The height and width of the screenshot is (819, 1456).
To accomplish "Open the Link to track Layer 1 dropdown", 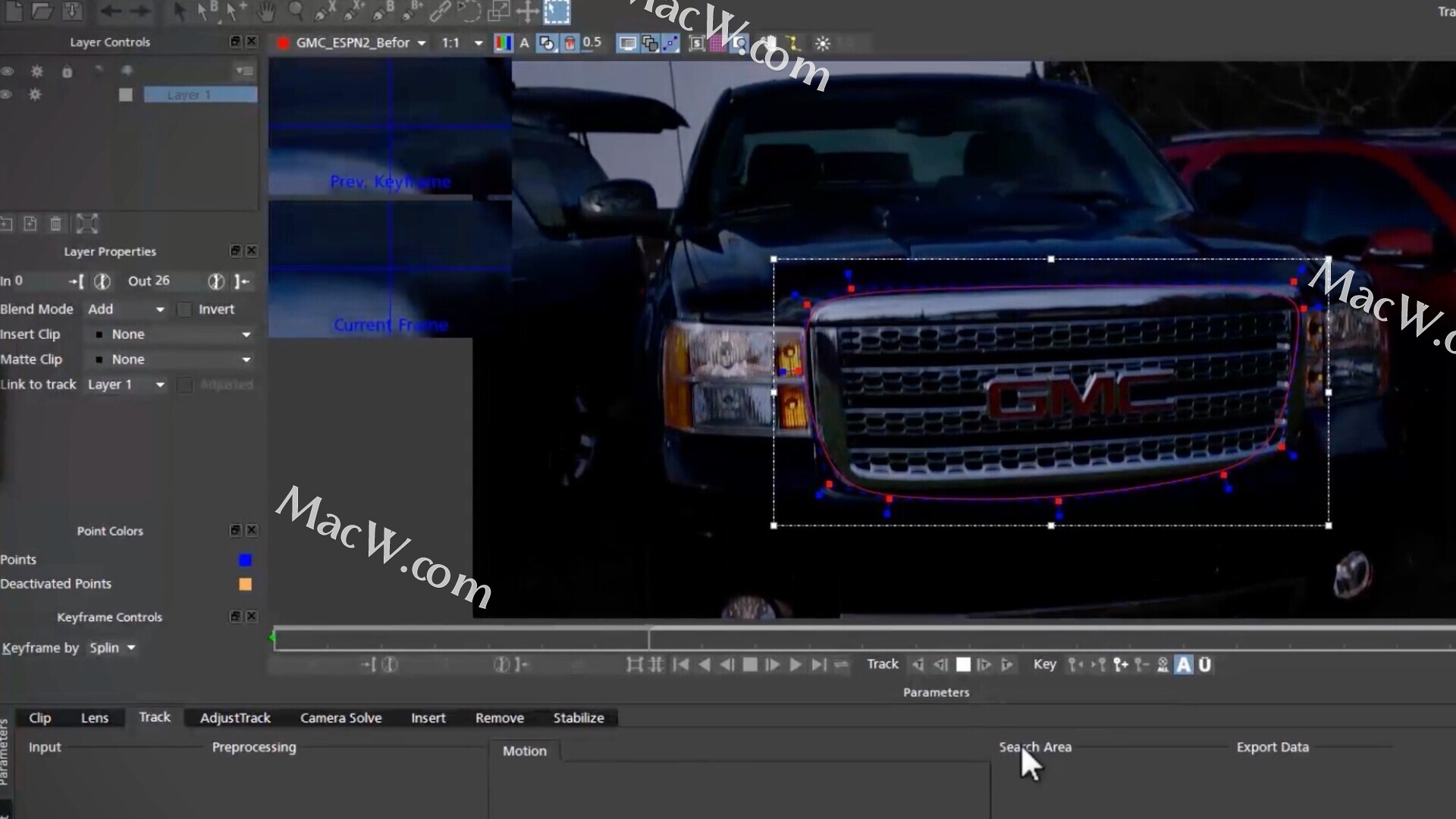I will pyautogui.click(x=125, y=384).
